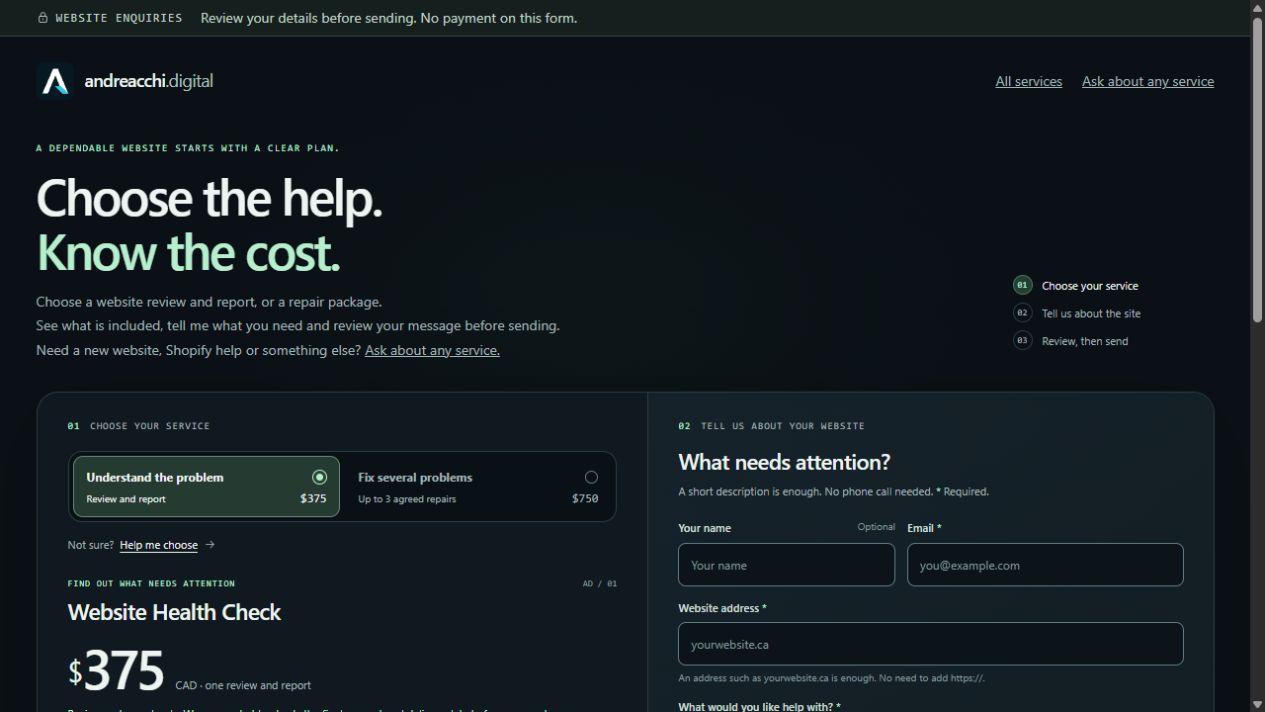Go to Choose your service step
The width and height of the screenshot is (1265, 712).
coord(1090,286)
